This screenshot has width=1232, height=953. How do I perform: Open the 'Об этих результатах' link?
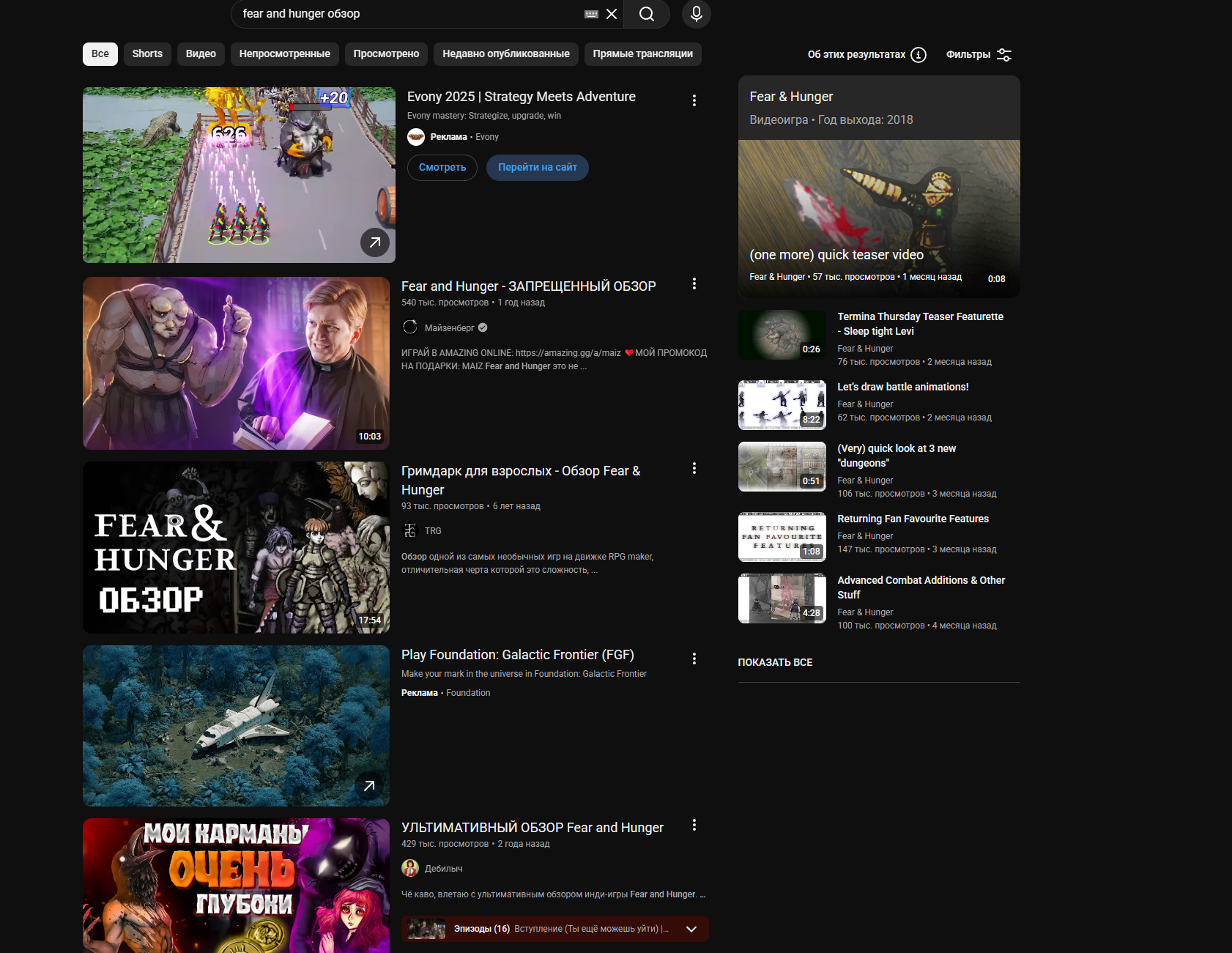click(x=856, y=55)
